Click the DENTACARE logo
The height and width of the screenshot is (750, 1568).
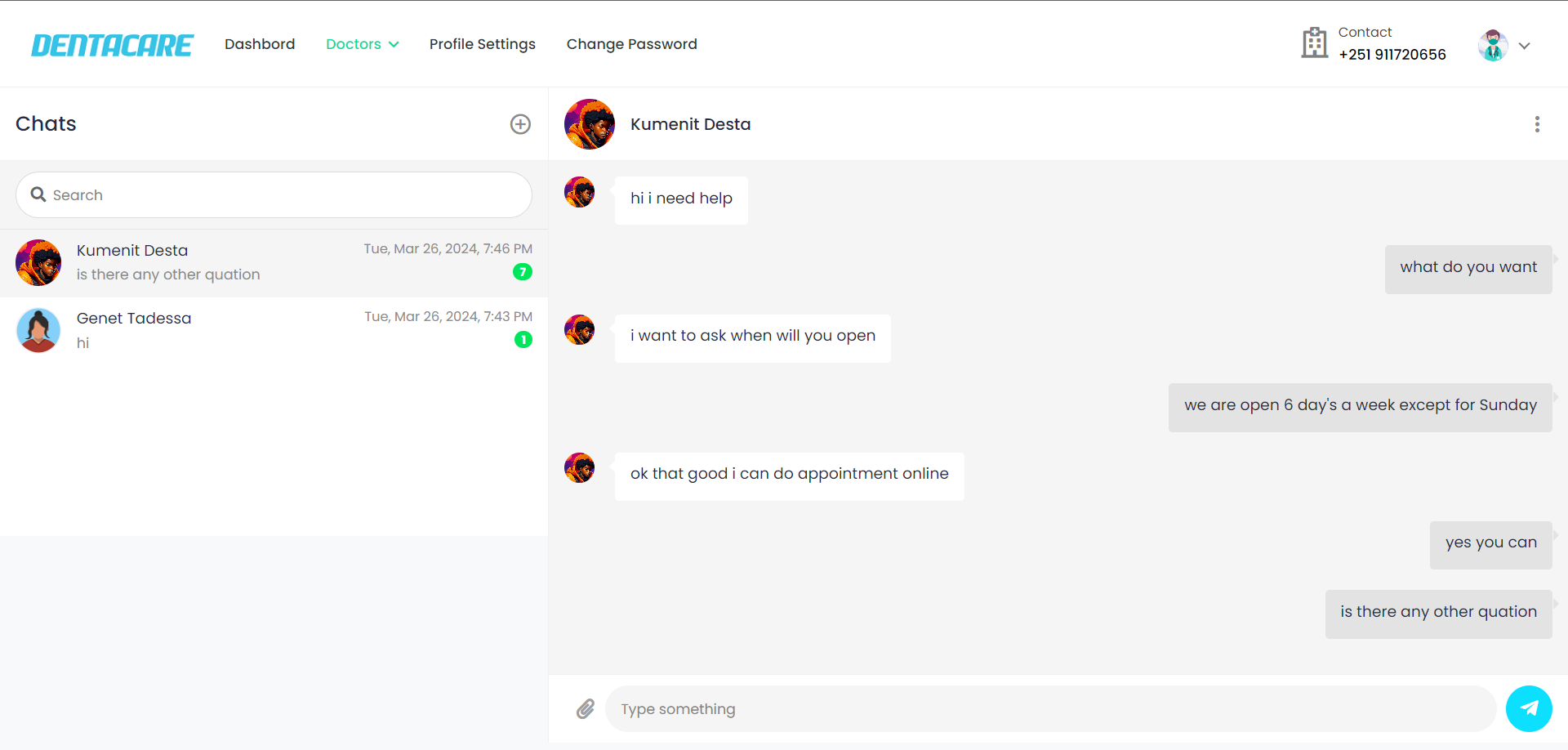tap(112, 45)
